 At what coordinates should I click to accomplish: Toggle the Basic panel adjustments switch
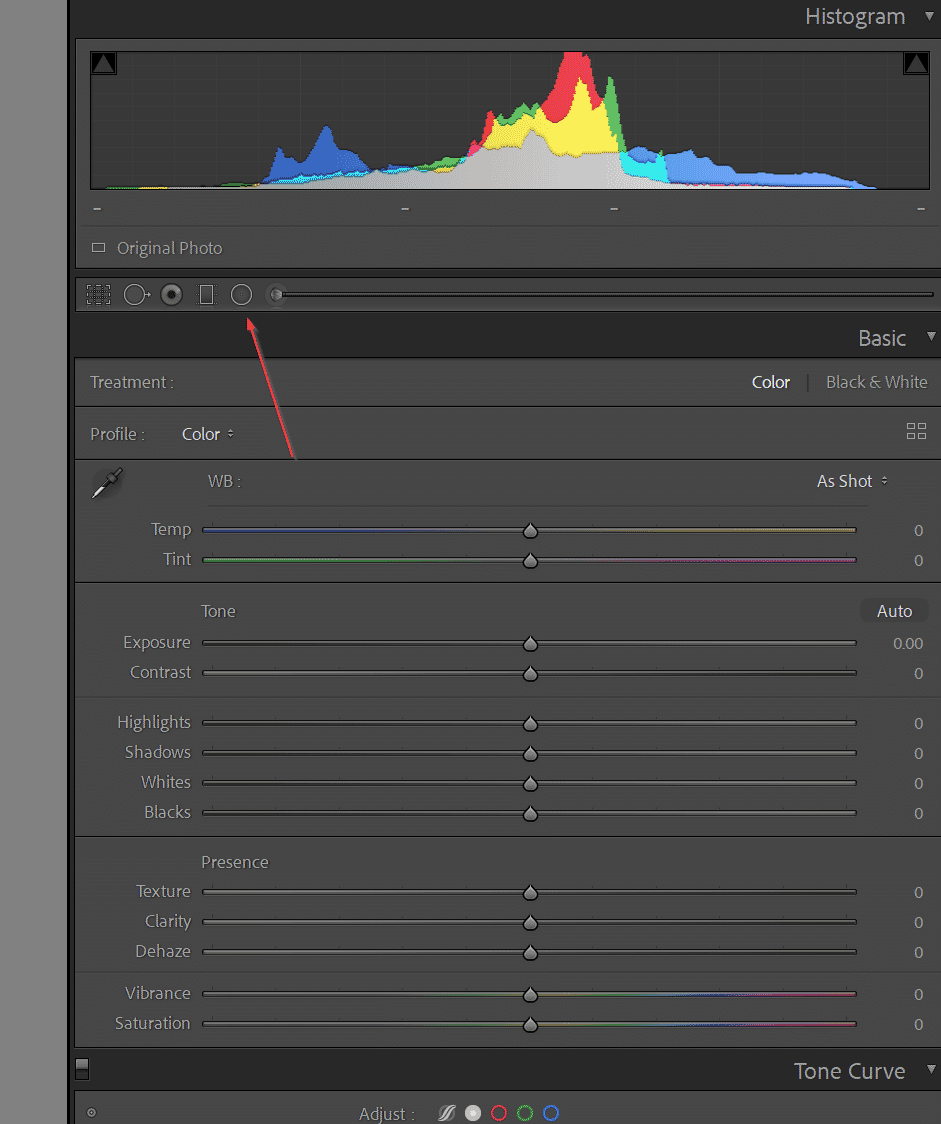81,1068
